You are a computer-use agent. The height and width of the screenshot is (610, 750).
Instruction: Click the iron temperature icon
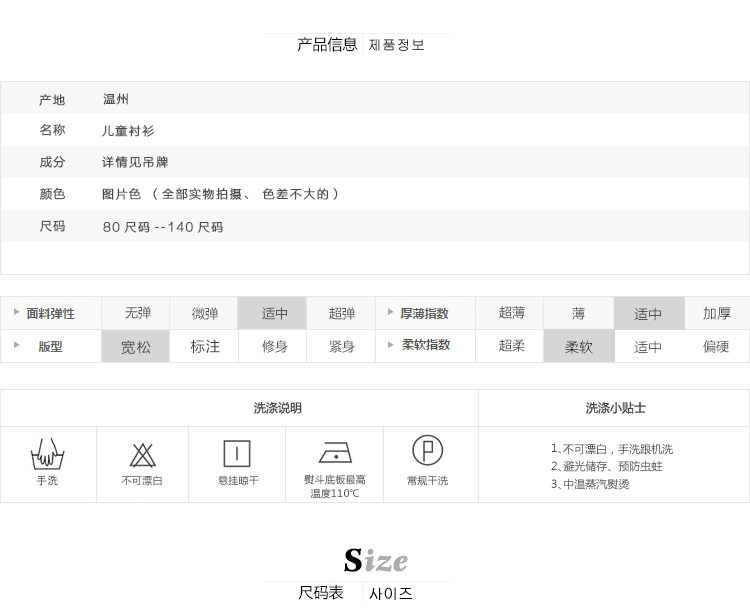click(335, 453)
